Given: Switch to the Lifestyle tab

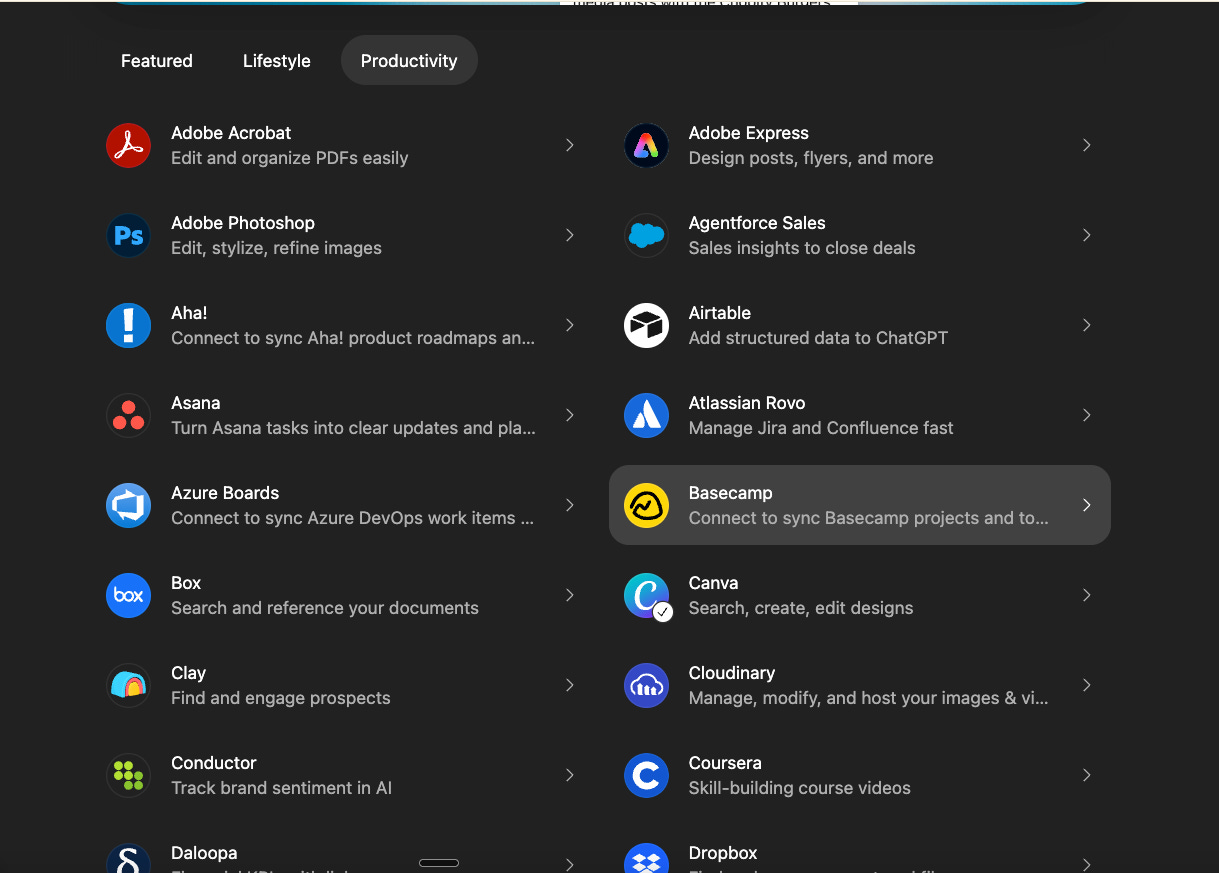Looking at the screenshot, I should point(277,60).
